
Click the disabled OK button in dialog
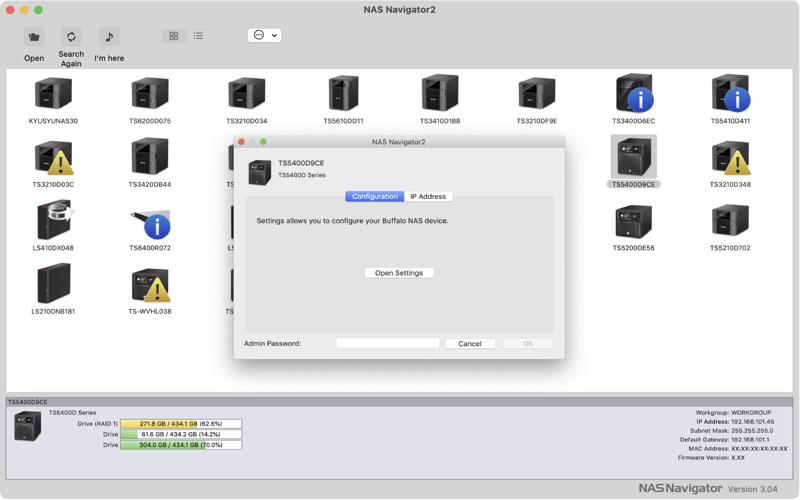coord(528,344)
